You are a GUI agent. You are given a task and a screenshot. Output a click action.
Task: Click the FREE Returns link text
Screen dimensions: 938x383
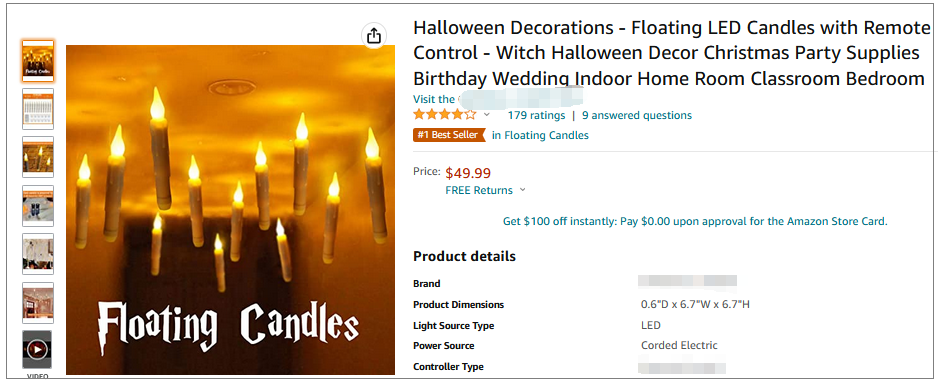tap(479, 190)
